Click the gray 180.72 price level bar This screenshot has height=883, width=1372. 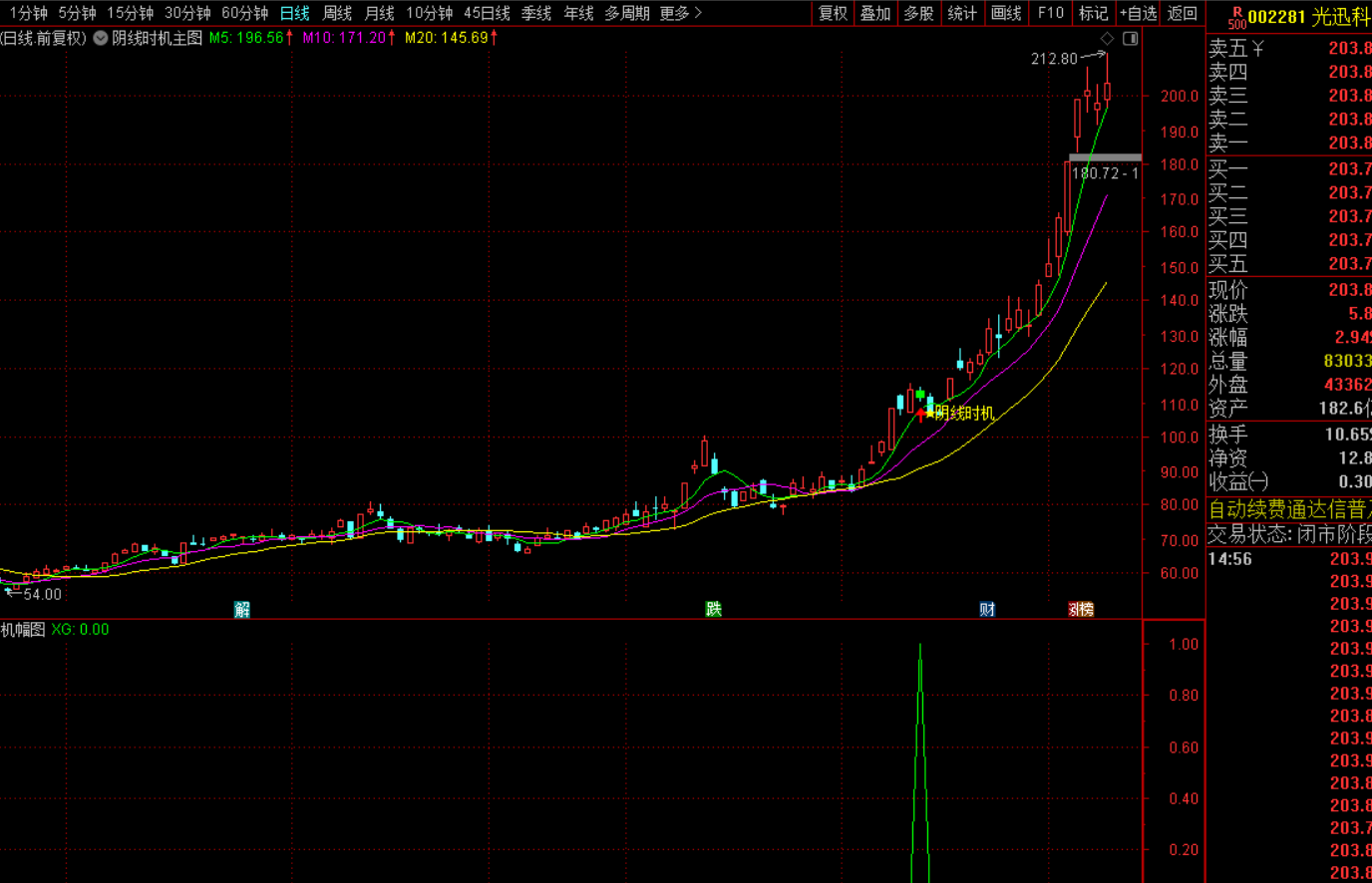click(1105, 157)
